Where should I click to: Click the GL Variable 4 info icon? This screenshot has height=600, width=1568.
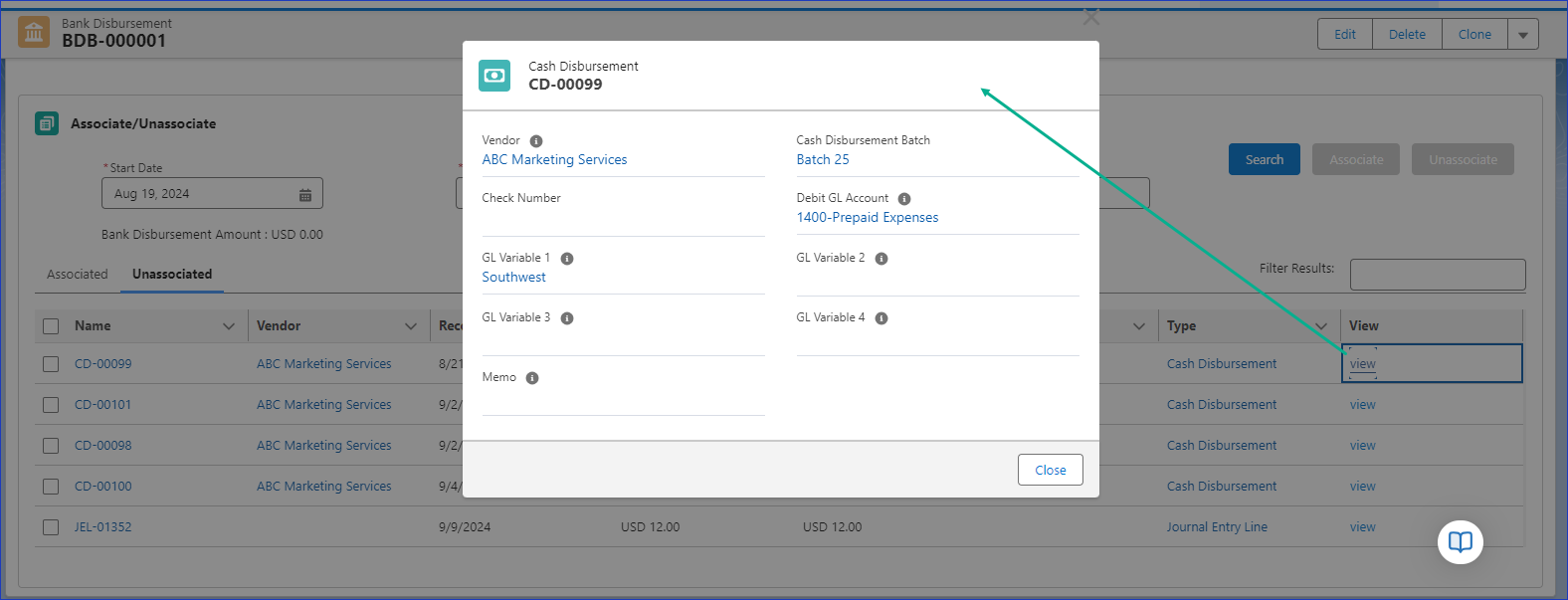pyautogui.click(x=882, y=318)
